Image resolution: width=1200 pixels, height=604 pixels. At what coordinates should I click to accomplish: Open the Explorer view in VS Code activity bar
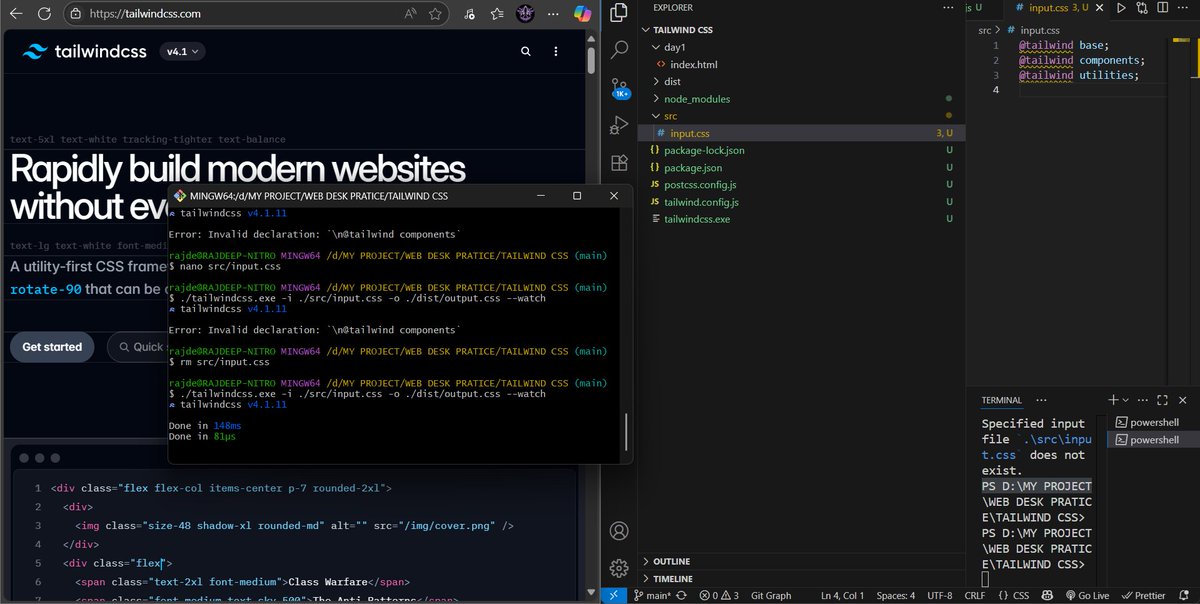[620, 13]
